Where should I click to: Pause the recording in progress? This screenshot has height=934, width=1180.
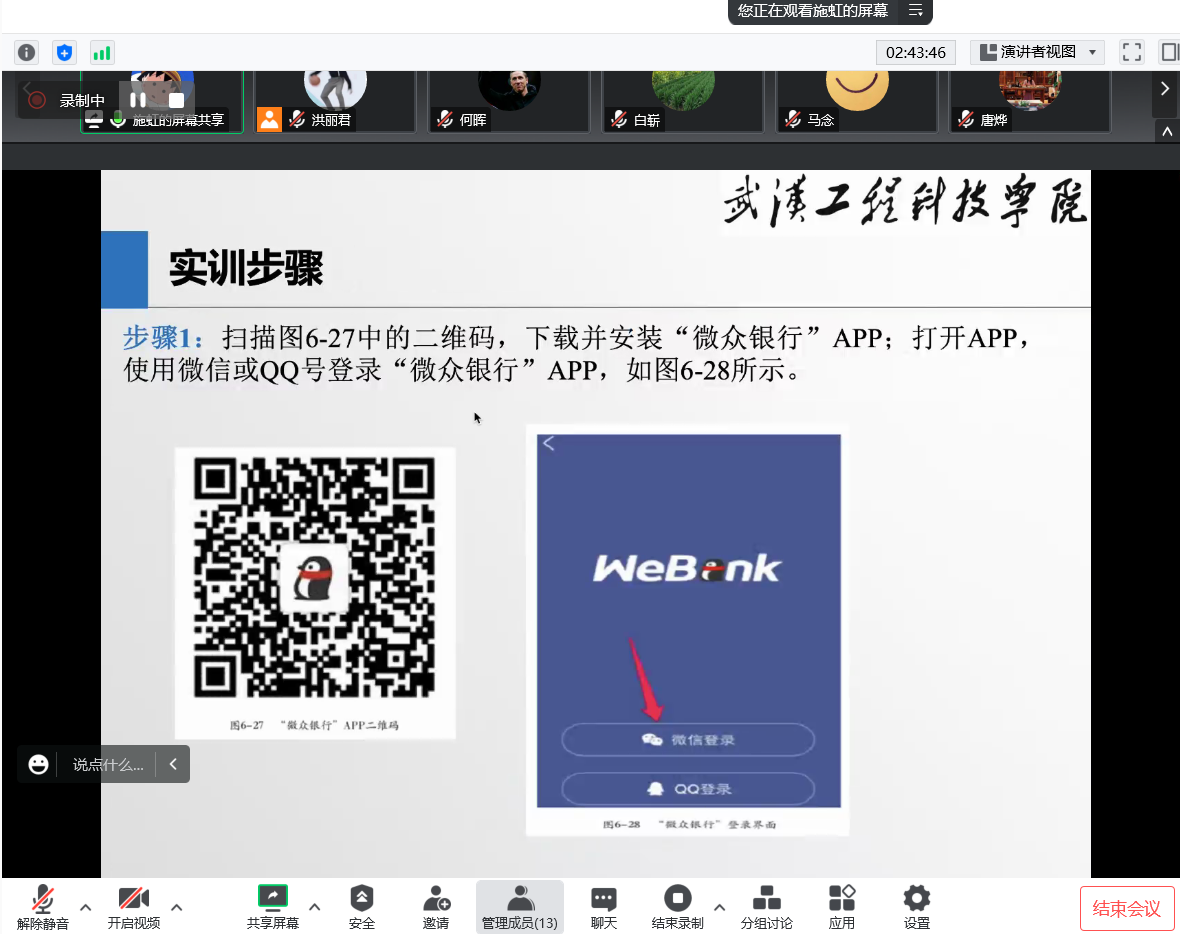coord(138,99)
